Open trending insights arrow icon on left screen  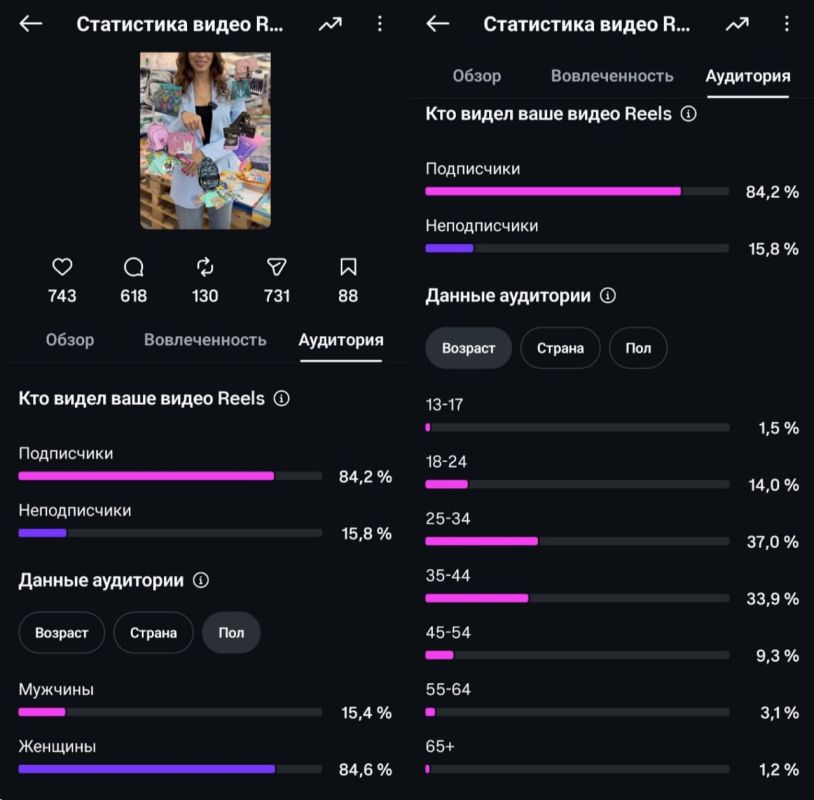(x=330, y=24)
